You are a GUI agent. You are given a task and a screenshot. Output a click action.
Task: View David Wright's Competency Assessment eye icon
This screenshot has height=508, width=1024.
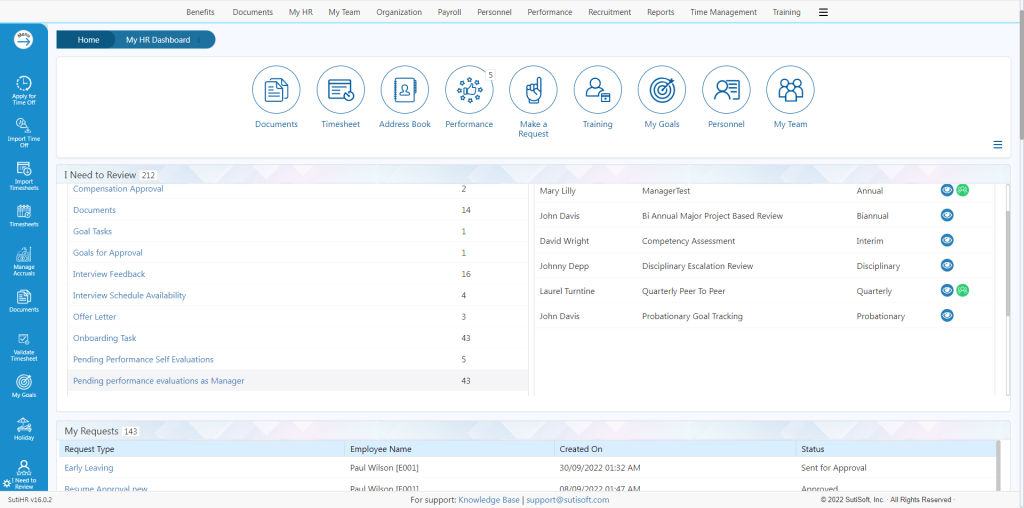pos(947,240)
